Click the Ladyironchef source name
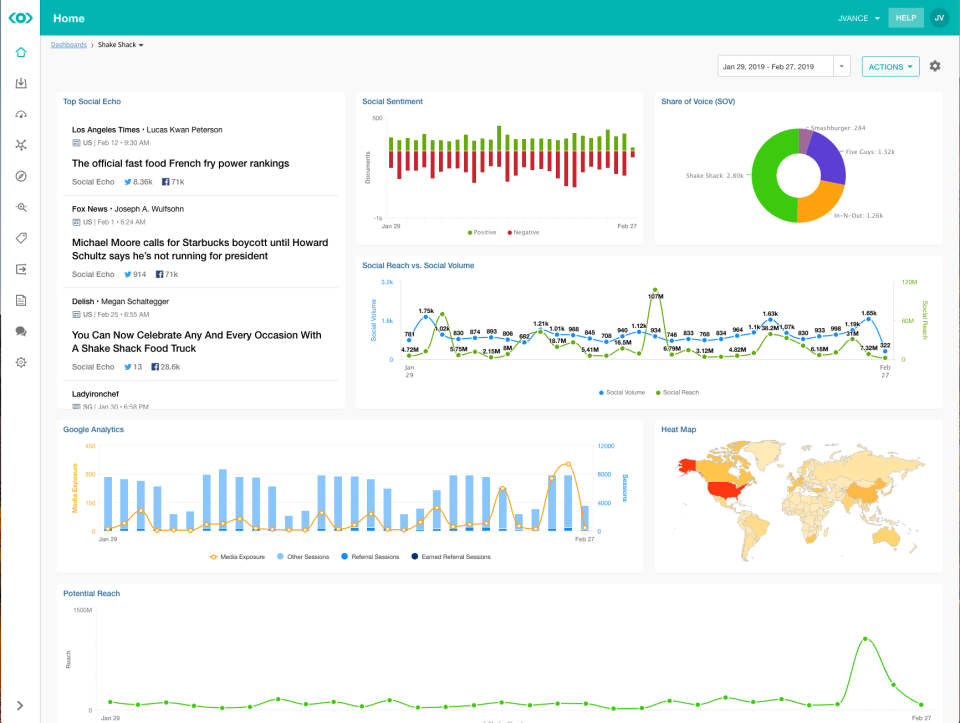The height and width of the screenshot is (723, 960). click(95, 394)
